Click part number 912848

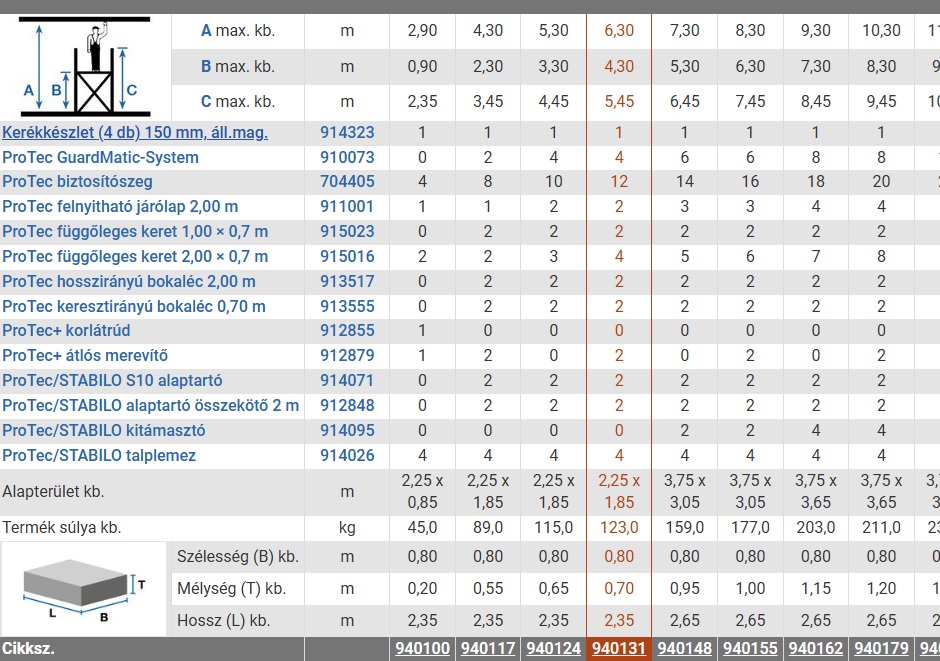point(347,406)
